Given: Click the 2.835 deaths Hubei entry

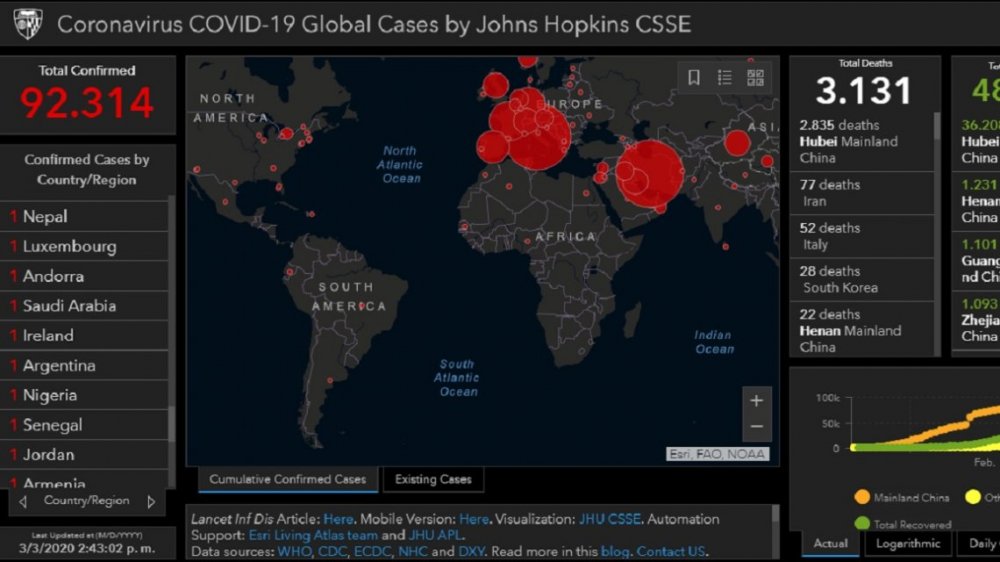Looking at the screenshot, I should (x=862, y=142).
